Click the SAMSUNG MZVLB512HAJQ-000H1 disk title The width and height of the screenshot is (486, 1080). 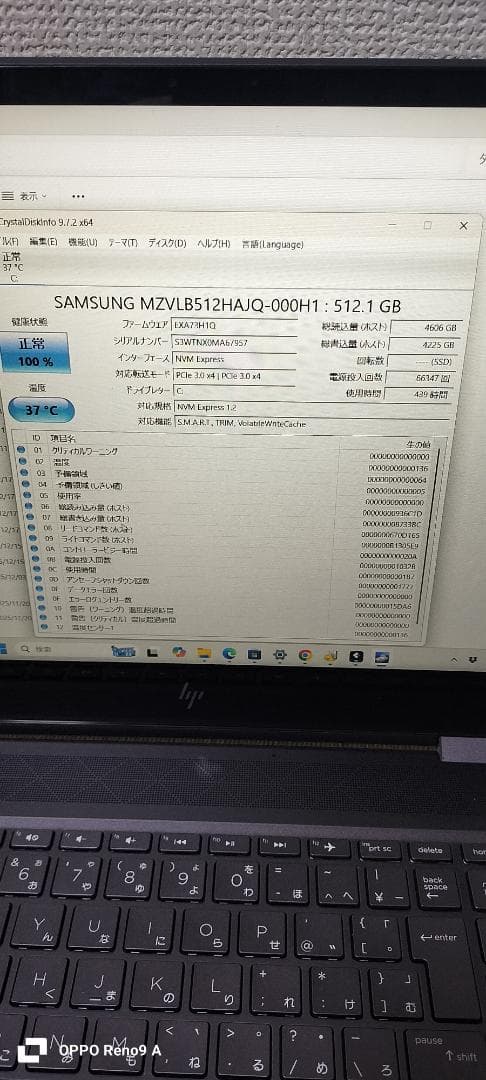(x=227, y=303)
